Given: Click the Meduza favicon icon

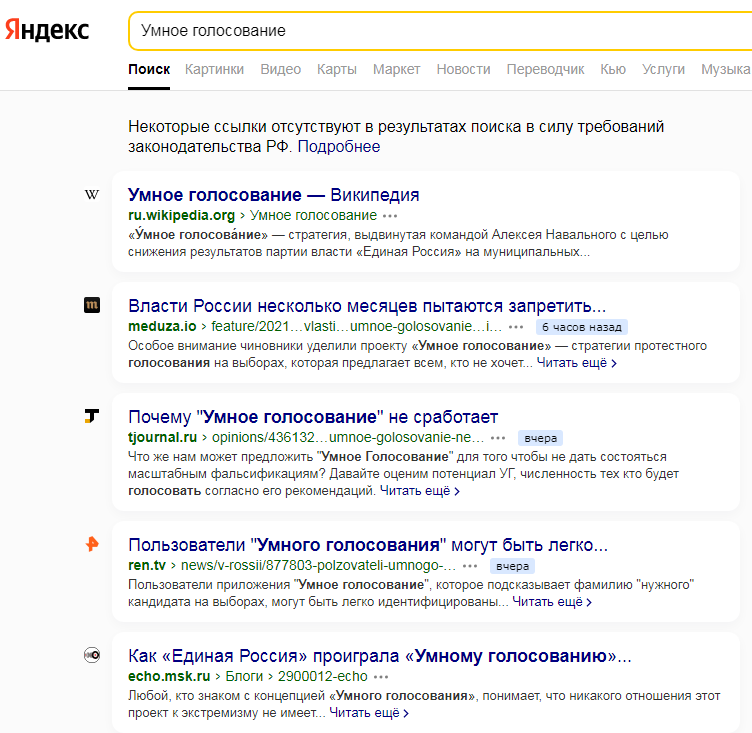Looking at the screenshot, I should (92, 305).
